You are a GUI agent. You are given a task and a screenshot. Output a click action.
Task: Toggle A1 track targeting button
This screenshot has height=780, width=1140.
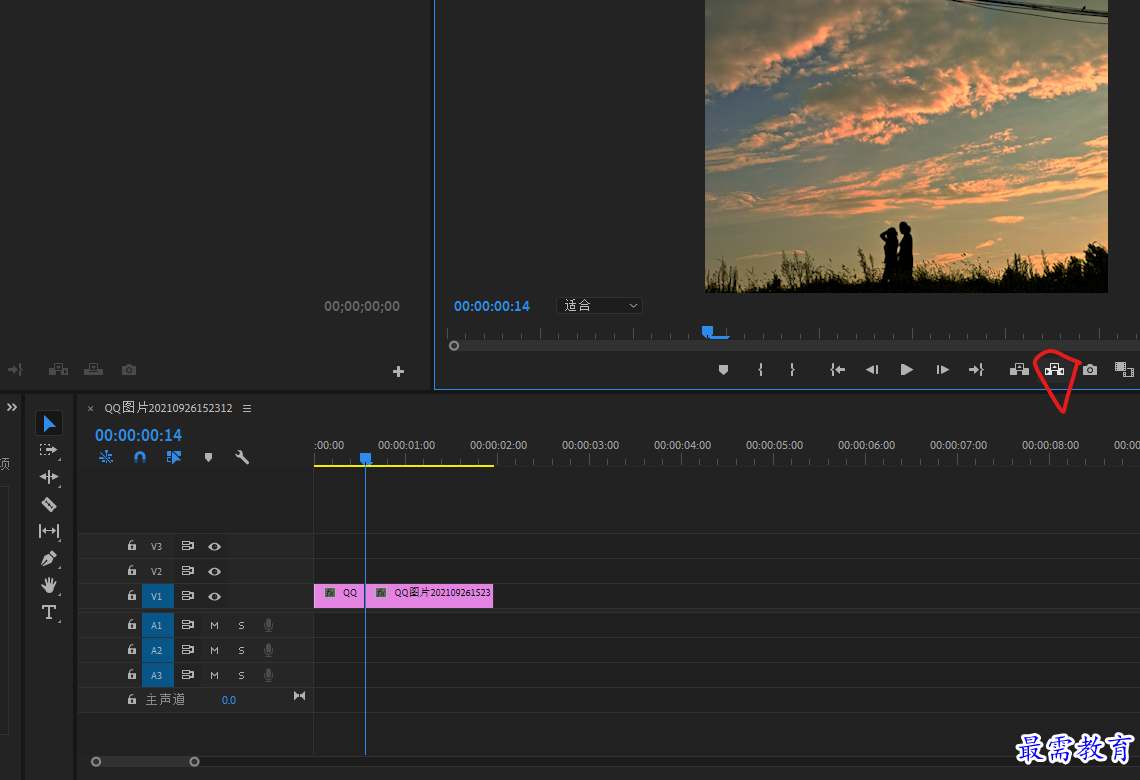157,625
